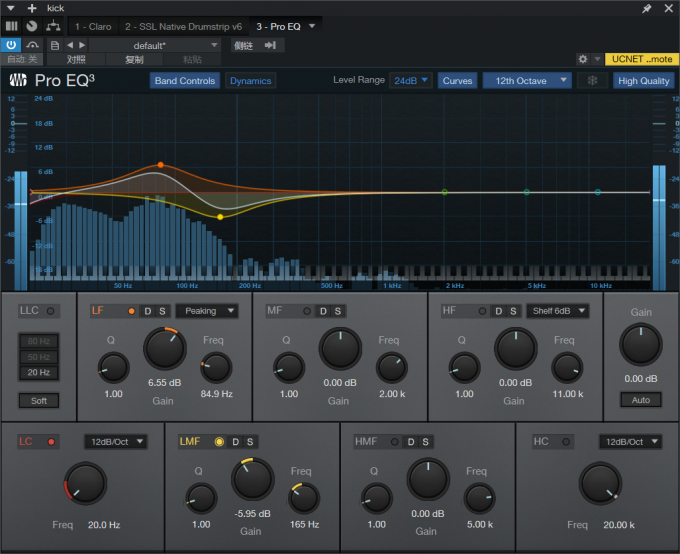Click the MF band D dynamics icon

click(323, 311)
